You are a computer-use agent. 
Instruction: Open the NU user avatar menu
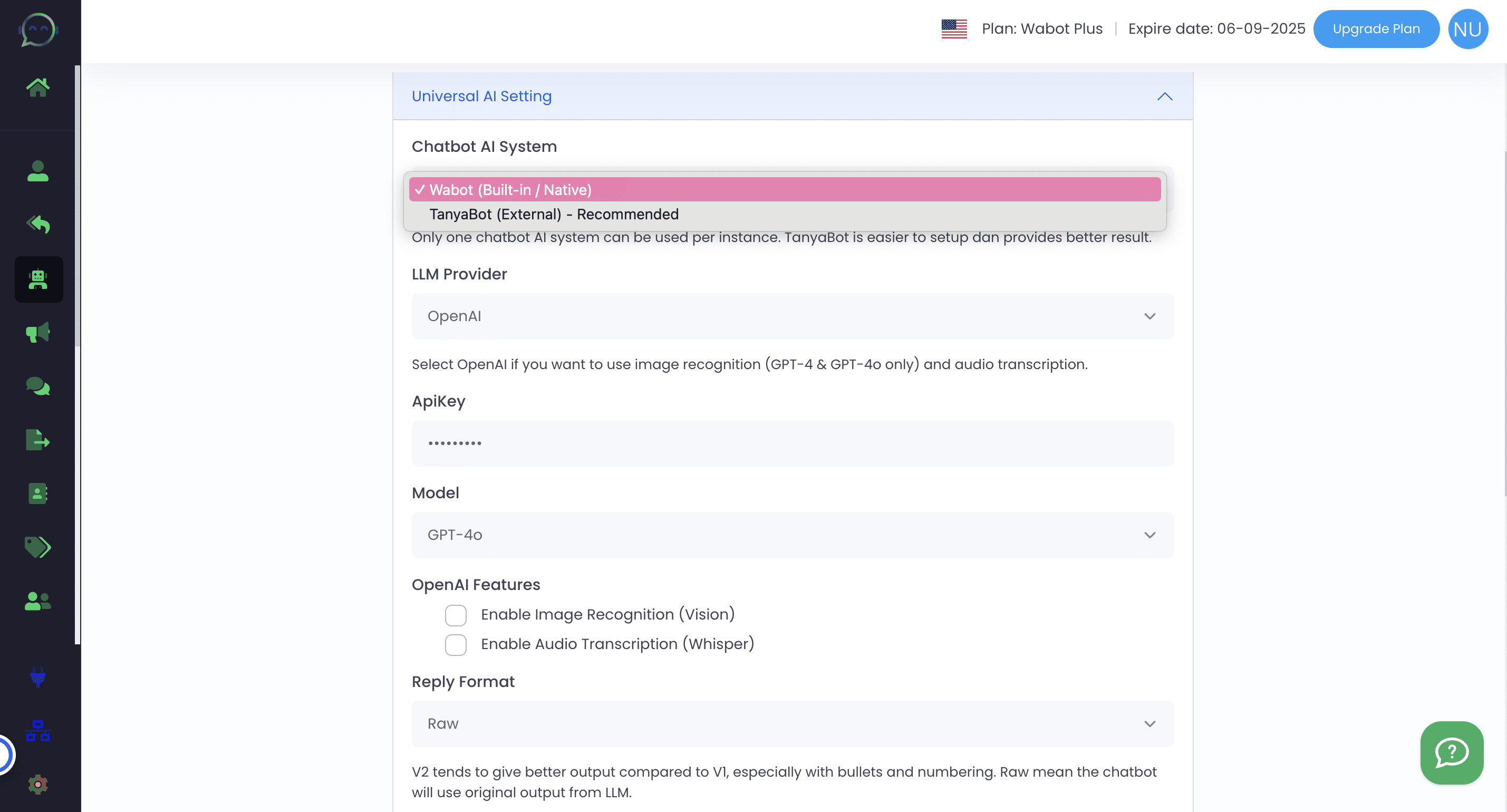click(1468, 28)
